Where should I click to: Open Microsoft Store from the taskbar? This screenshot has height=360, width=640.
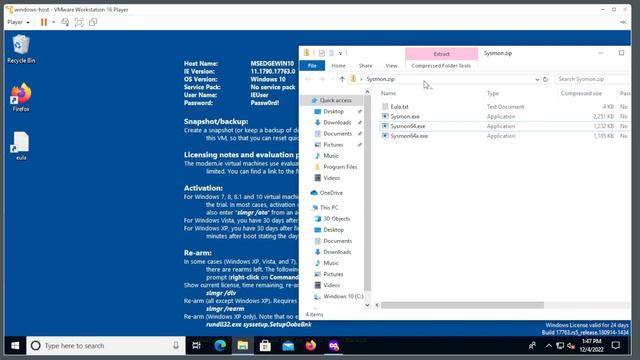click(x=265, y=346)
